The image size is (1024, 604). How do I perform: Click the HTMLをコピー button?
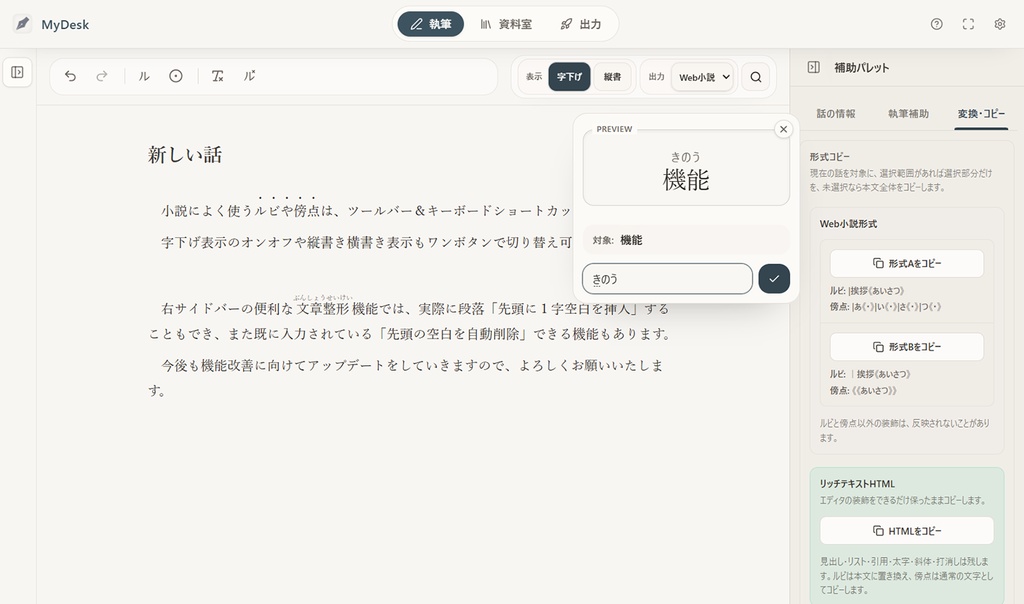(x=905, y=531)
